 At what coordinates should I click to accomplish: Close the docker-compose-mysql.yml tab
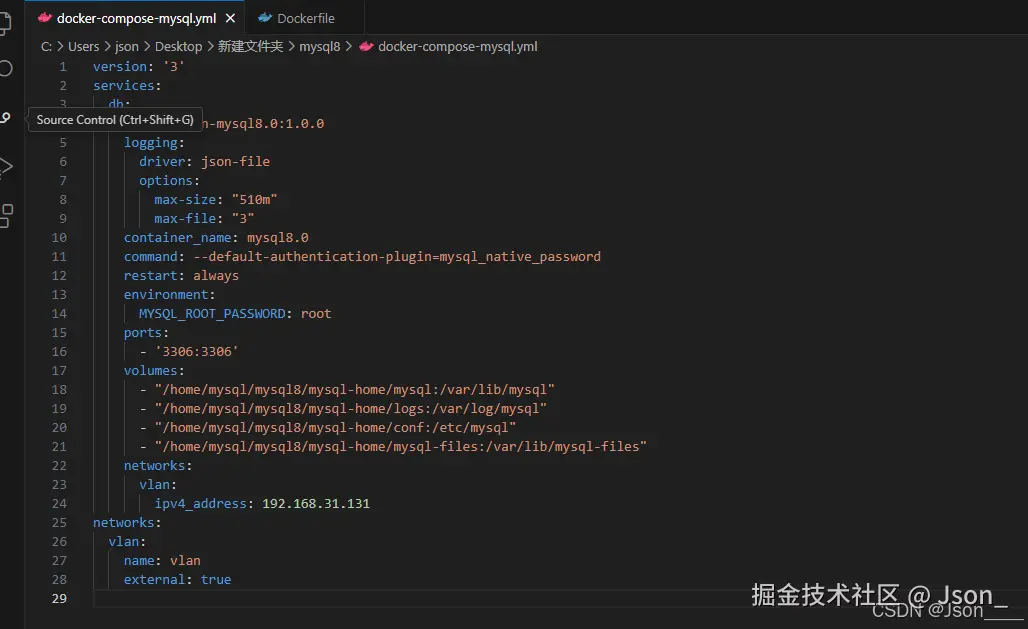[x=230, y=18]
